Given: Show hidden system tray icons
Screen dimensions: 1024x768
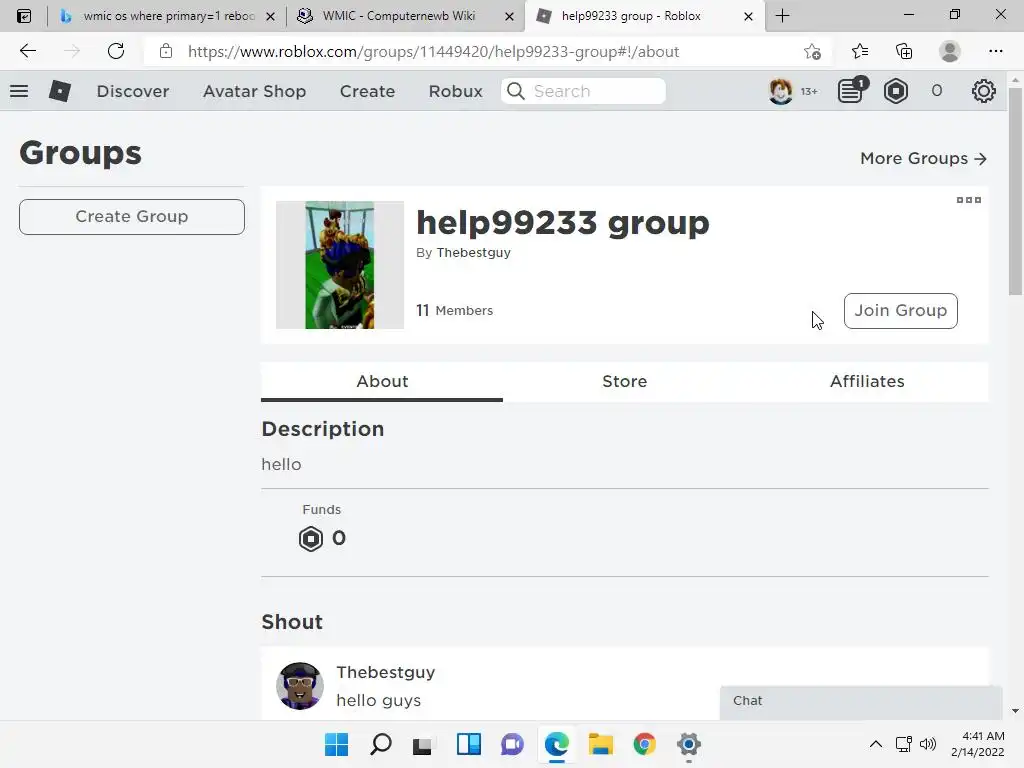Looking at the screenshot, I should pyautogui.click(x=876, y=744).
